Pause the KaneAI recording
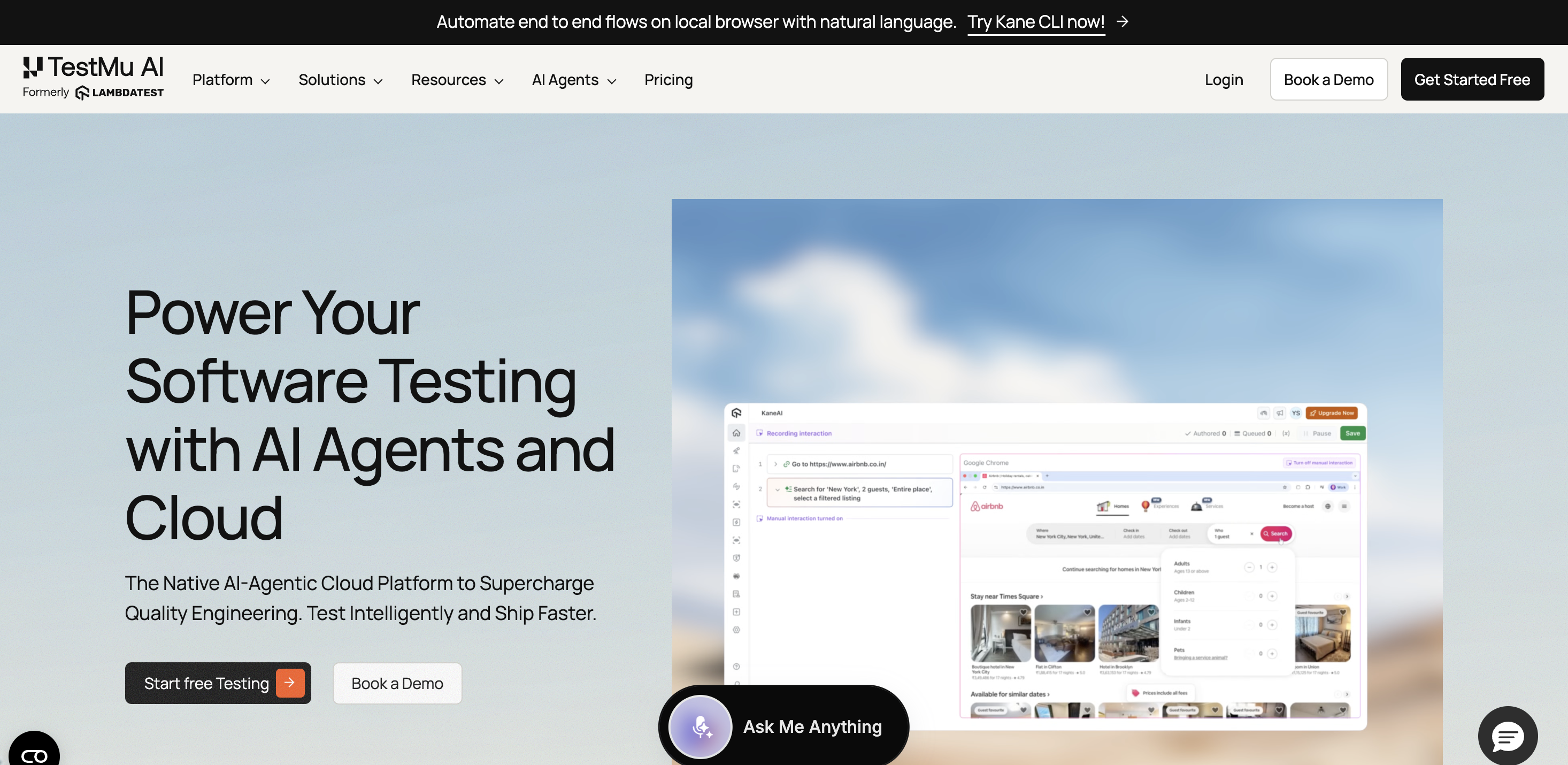1568x765 pixels. click(x=1317, y=433)
